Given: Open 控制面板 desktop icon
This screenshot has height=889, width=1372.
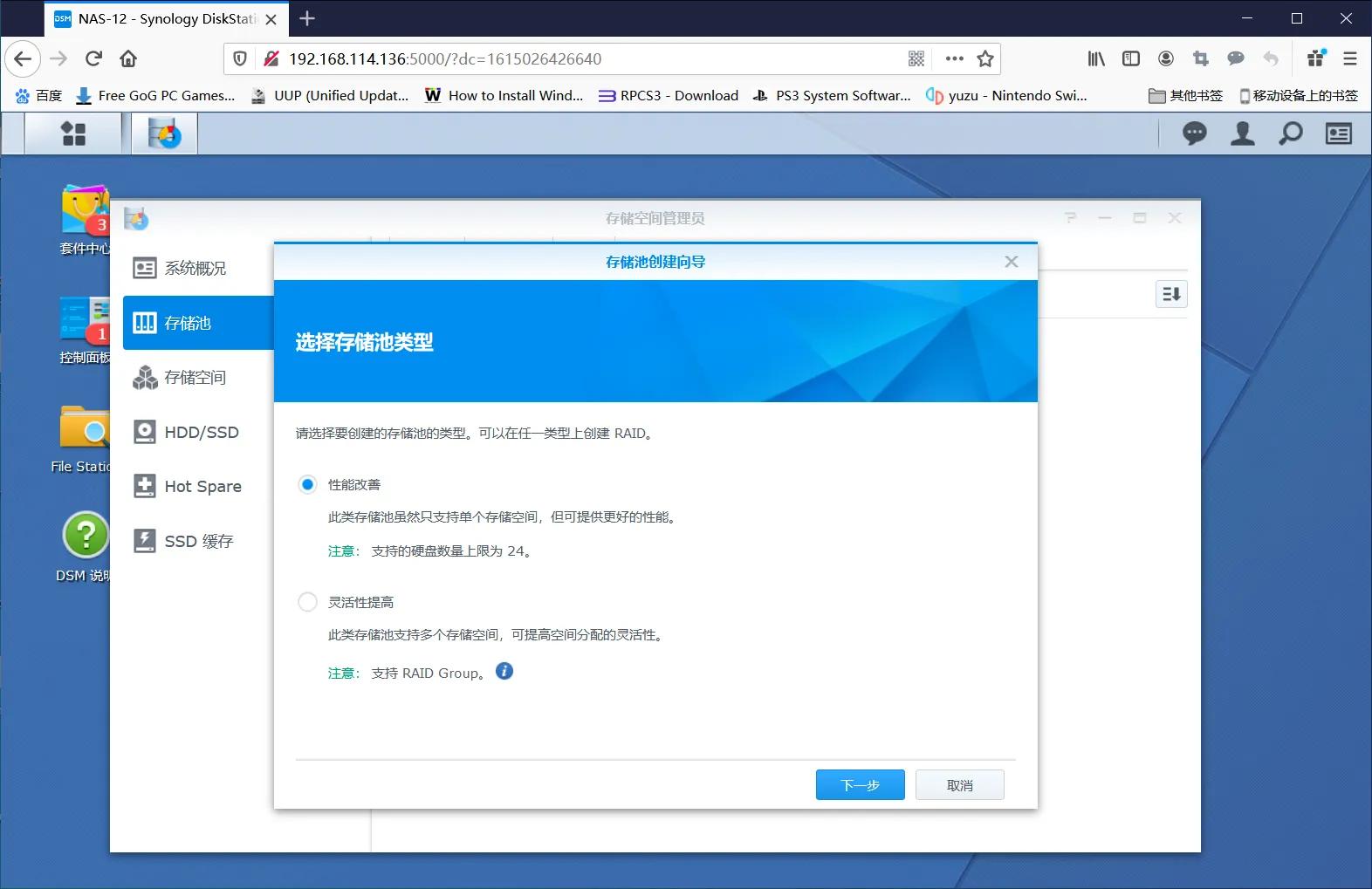Looking at the screenshot, I should point(85,330).
